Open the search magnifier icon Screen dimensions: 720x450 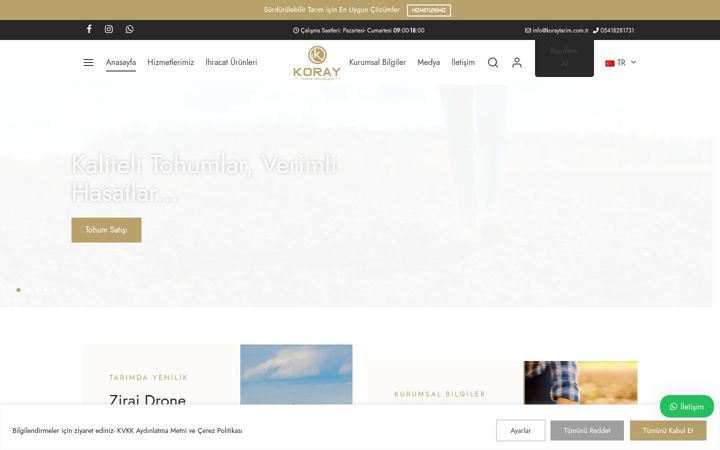tap(493, 62)
